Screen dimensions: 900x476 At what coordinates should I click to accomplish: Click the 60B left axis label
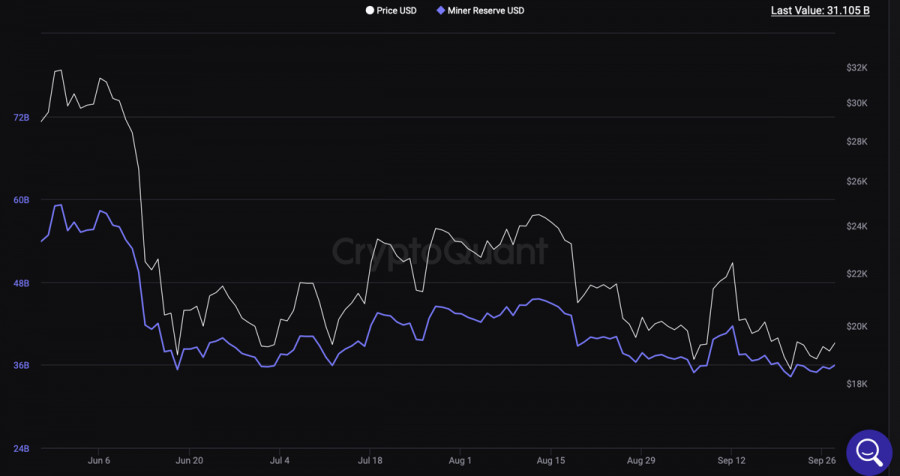(x=21, y=200)
